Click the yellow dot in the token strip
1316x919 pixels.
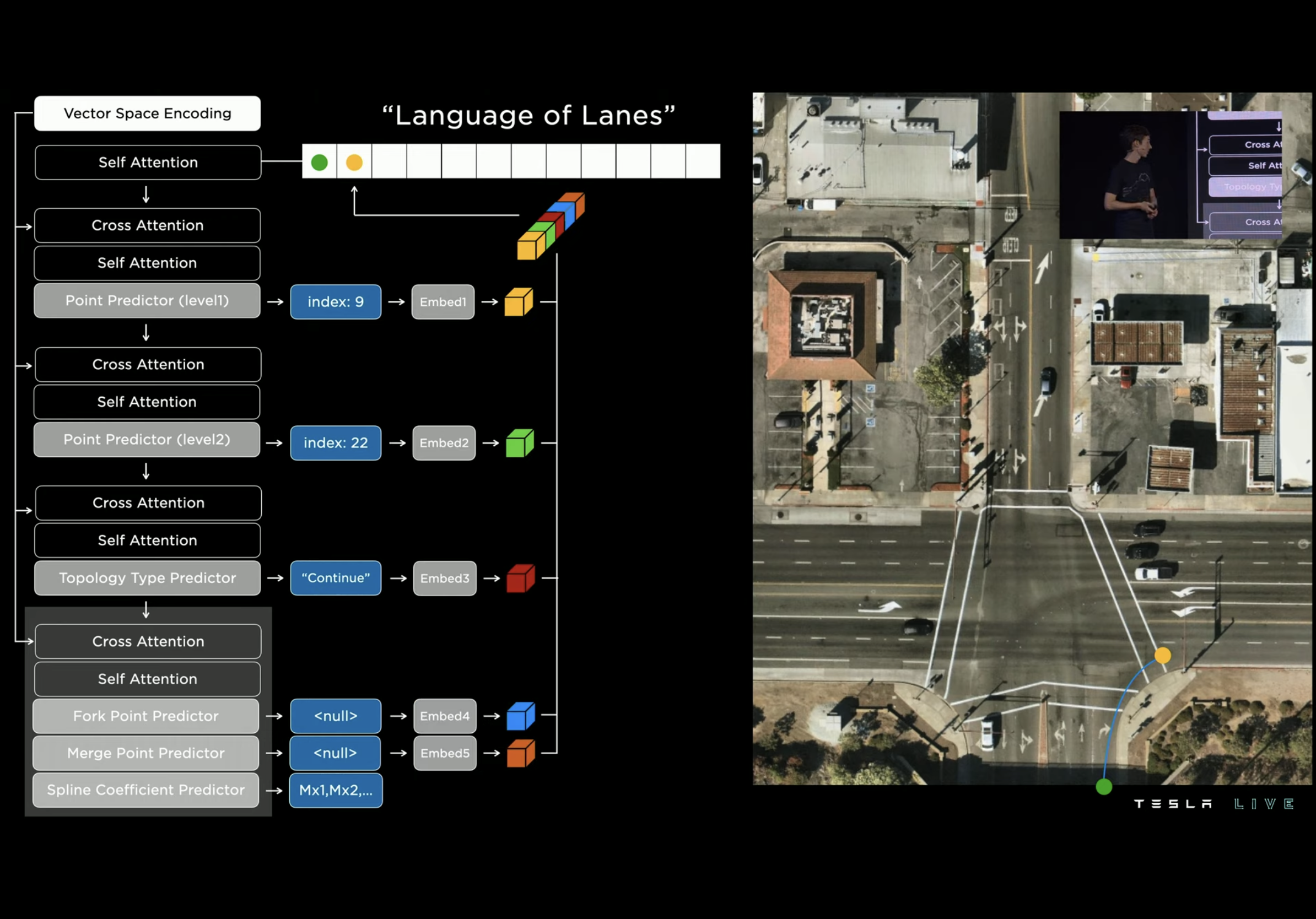354,163
